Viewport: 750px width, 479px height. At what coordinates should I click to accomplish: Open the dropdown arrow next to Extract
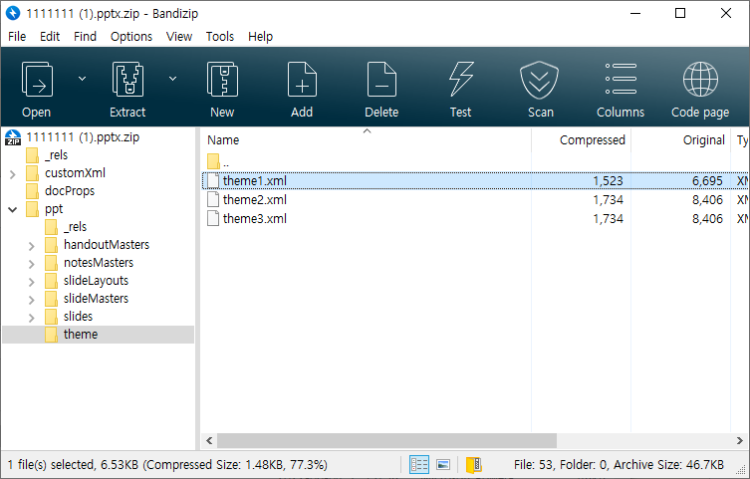click(173, 78)
